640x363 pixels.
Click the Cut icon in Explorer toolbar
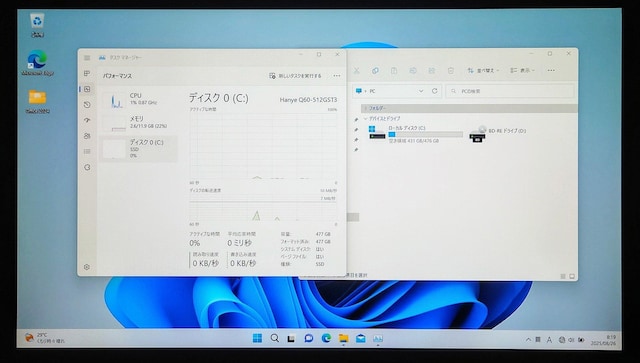[356, 71]
